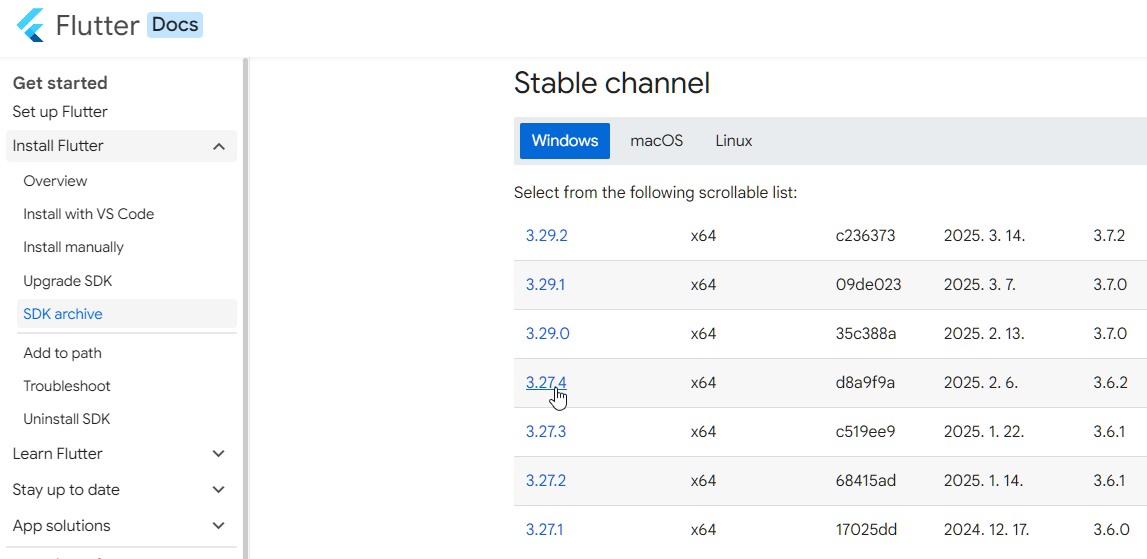Click the release date 2025. 3. 7.

[x=979, y=285]
